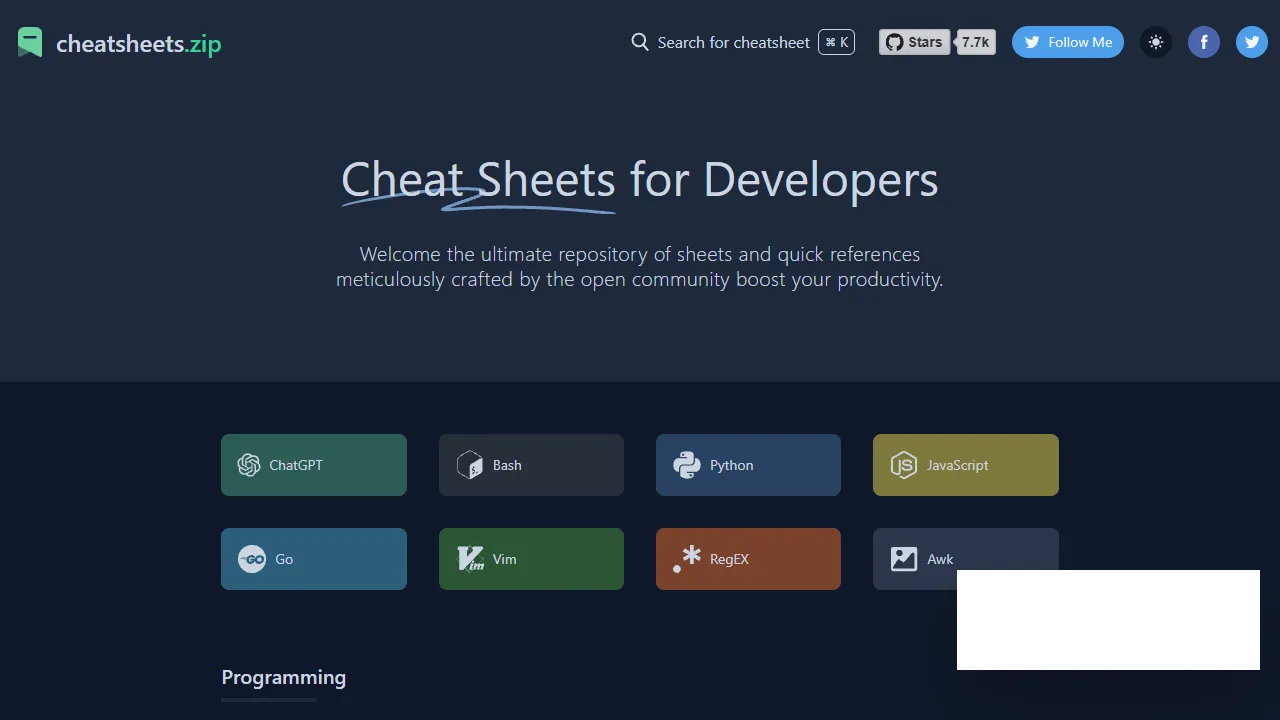This screenshot has height=720, width=1280.
Task: Click the search magnifier icon
Action: pos(640,42)
